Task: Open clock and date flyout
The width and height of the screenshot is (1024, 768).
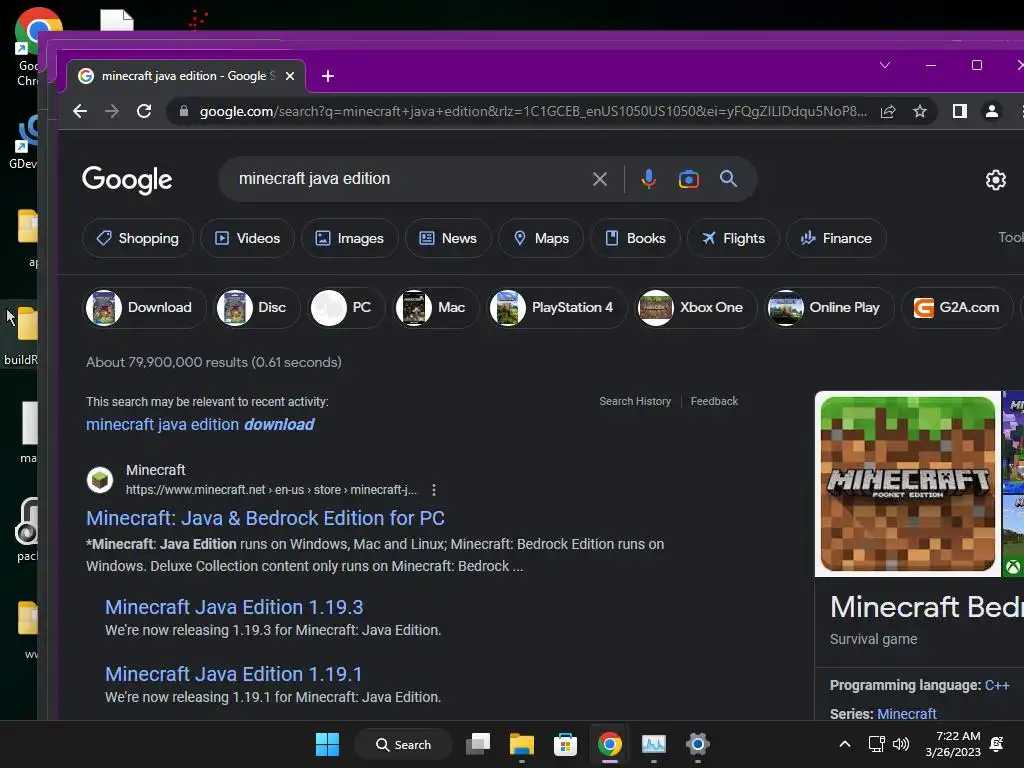Action: point(953,744)
